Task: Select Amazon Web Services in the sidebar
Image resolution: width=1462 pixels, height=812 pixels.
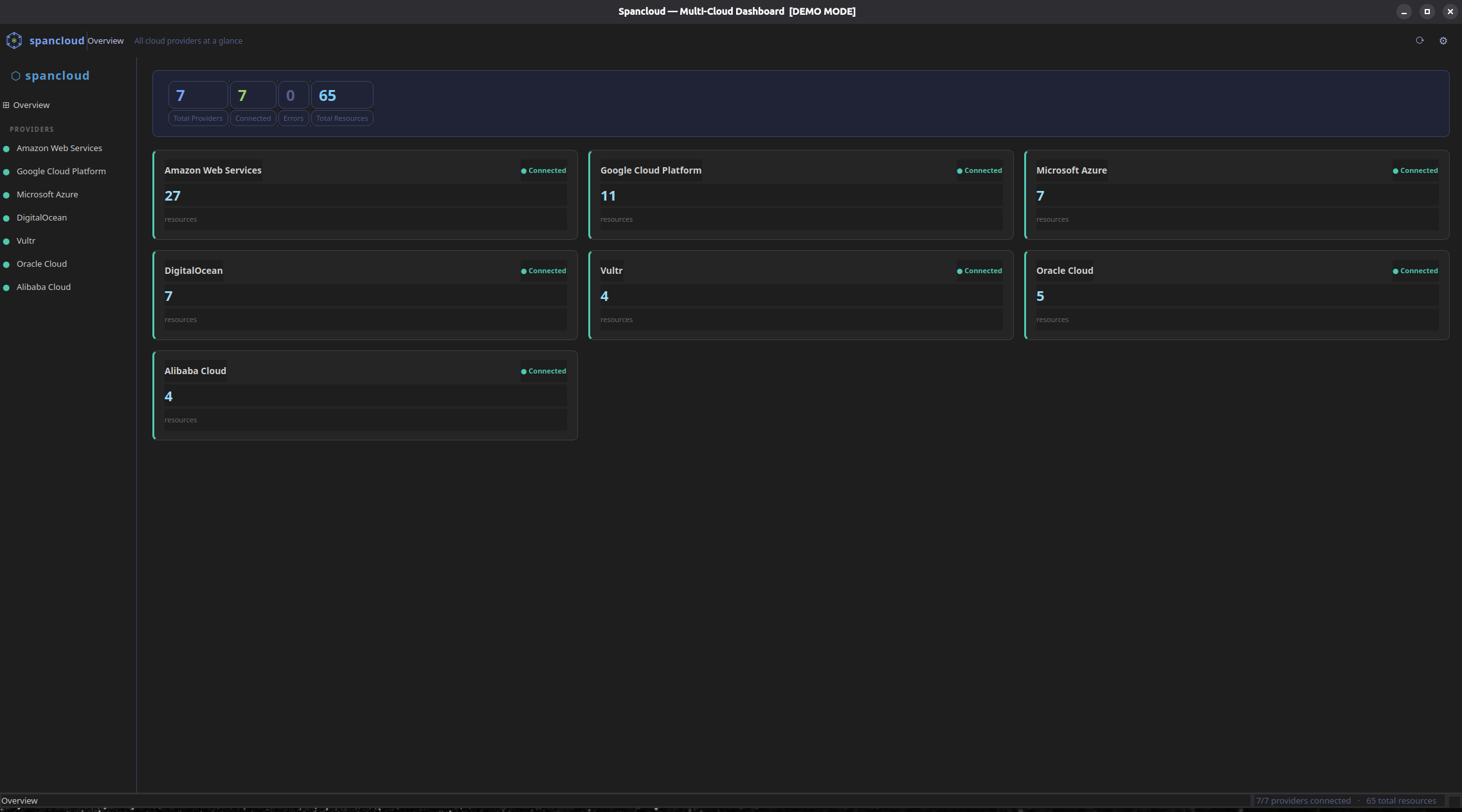Action: tap(59, 148)
